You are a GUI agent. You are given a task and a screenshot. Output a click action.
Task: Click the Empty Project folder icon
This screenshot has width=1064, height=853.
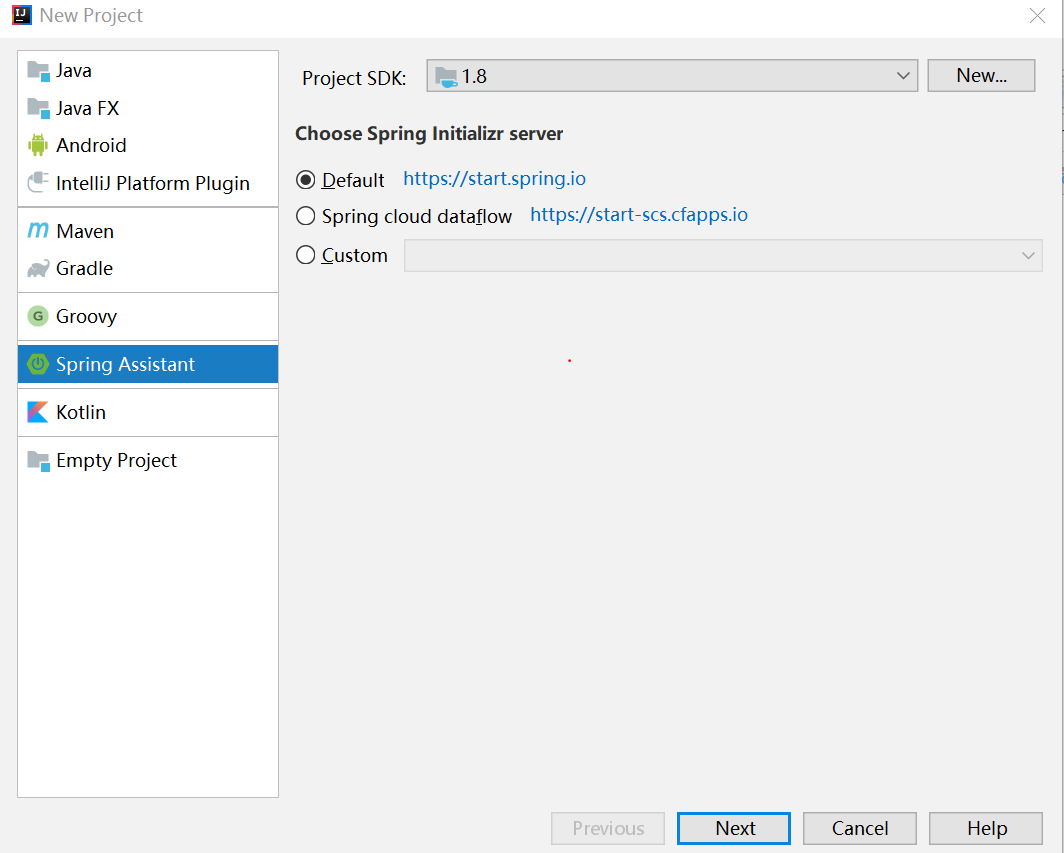pos(38,461)
